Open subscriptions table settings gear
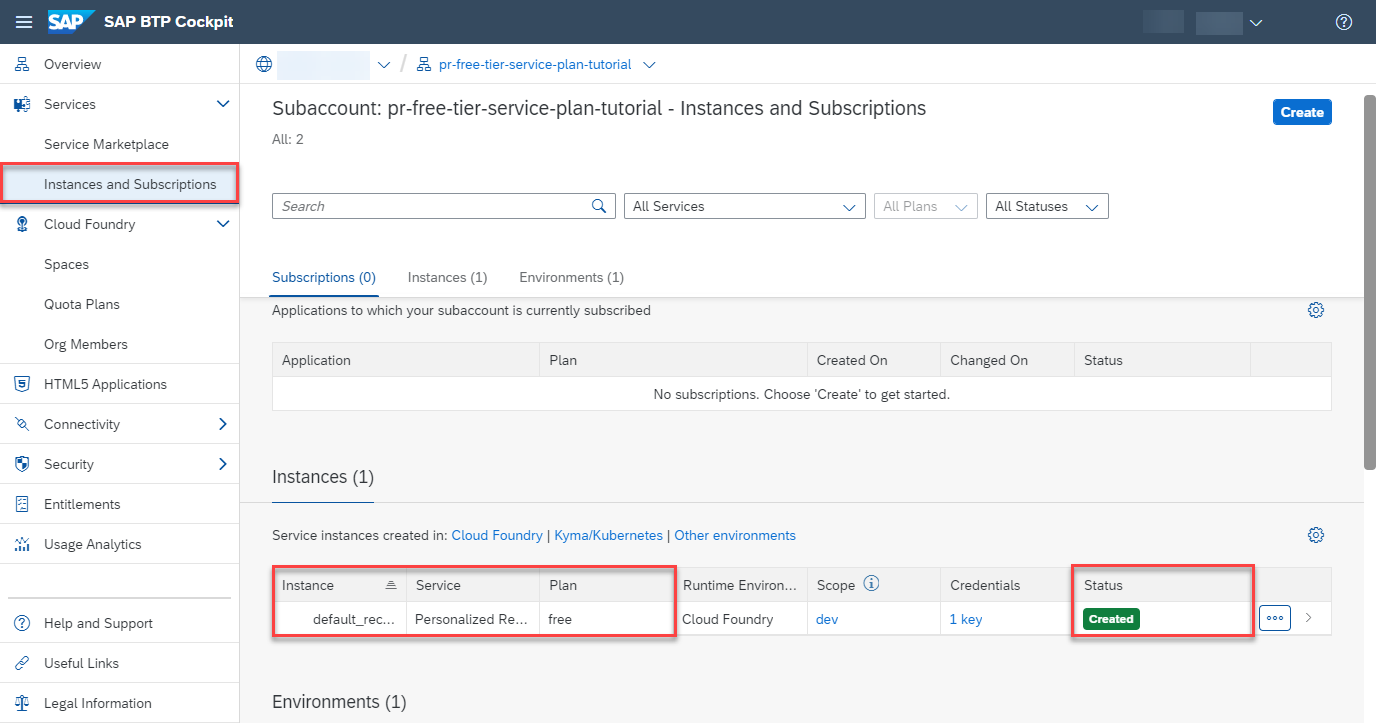1376x723 pixels. [1316, 310]
